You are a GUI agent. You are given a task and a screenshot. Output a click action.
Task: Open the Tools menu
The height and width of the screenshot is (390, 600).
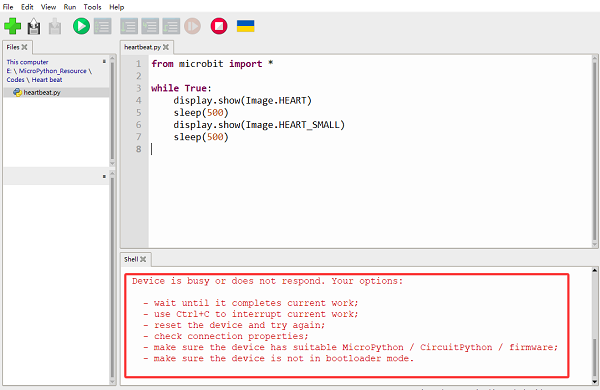point(92,7)
